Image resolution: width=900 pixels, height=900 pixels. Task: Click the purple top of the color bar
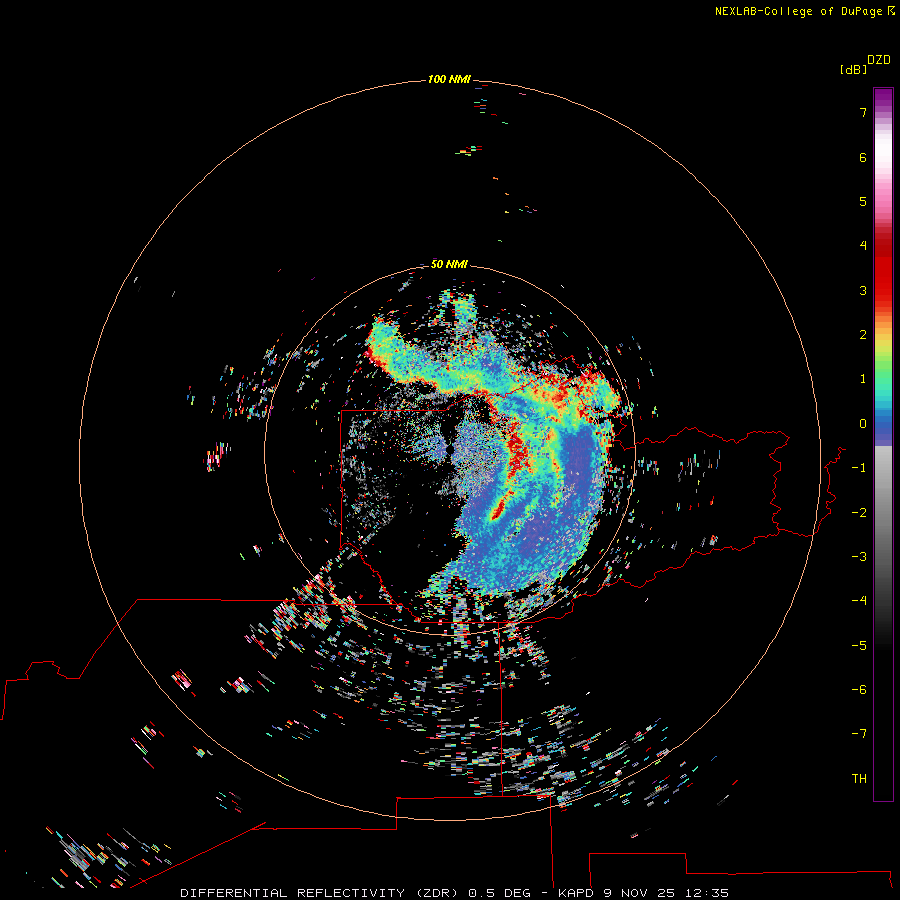[x=883, y=96]
